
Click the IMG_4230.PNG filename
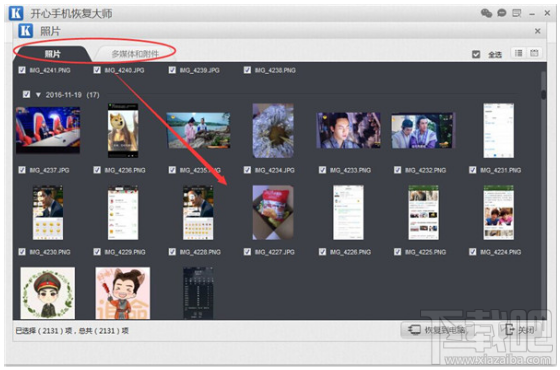pyautogui.click(x=50, y=252)
